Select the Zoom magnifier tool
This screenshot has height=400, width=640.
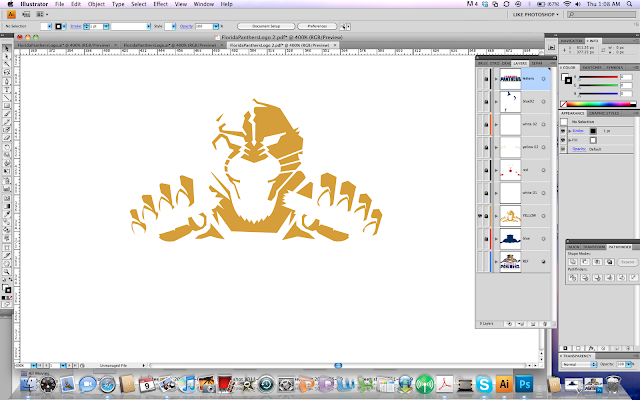7,272
